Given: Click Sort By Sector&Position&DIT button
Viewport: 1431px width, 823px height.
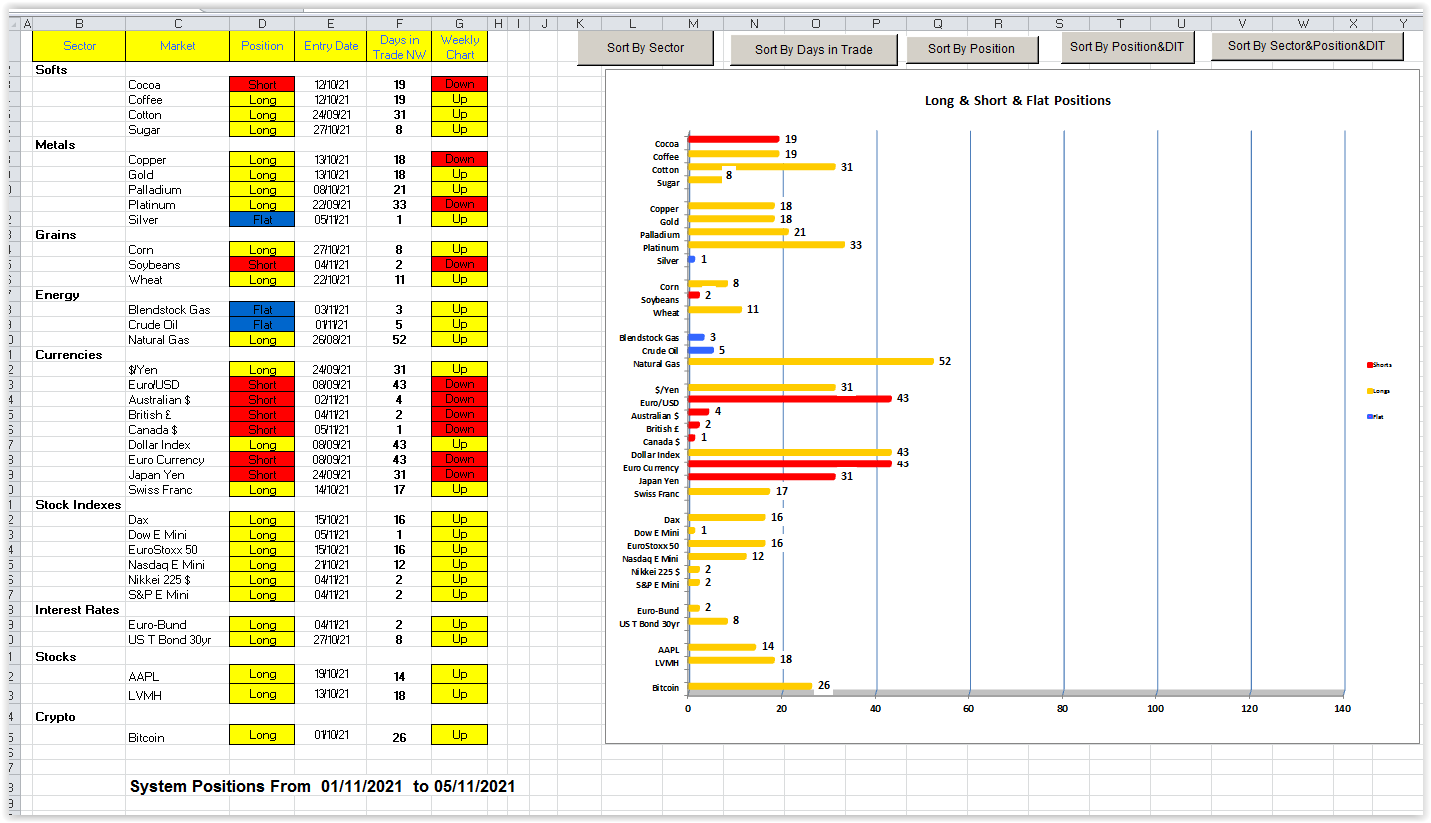Looking at the screenshot, I should (1307, 45).
